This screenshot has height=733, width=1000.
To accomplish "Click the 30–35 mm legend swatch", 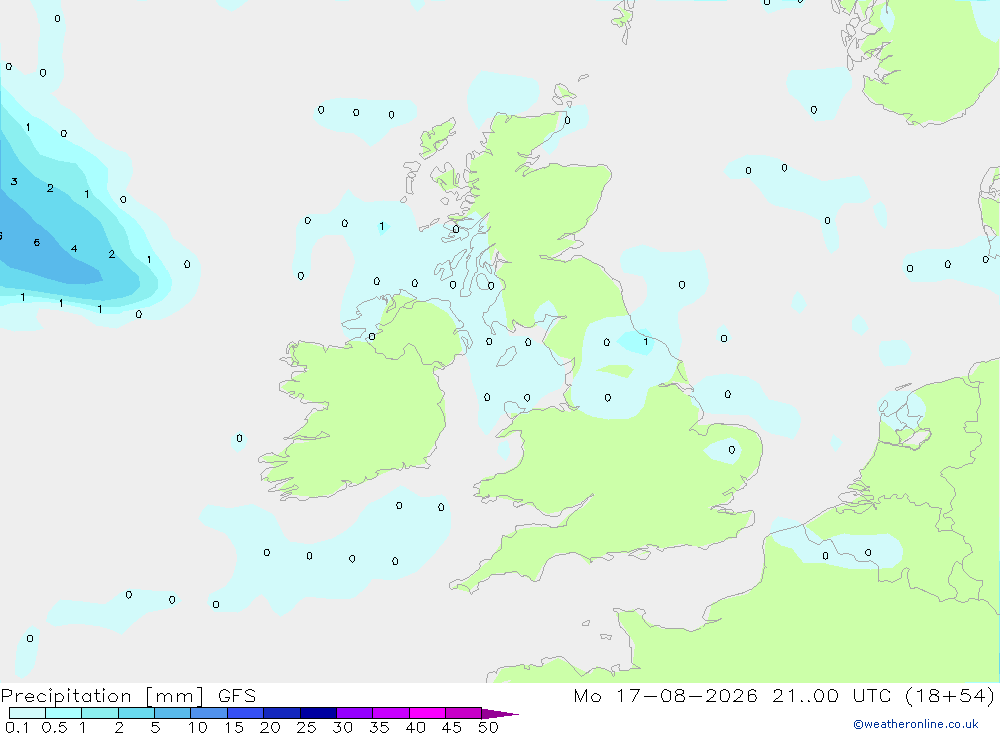I will (x=354, y=713).
